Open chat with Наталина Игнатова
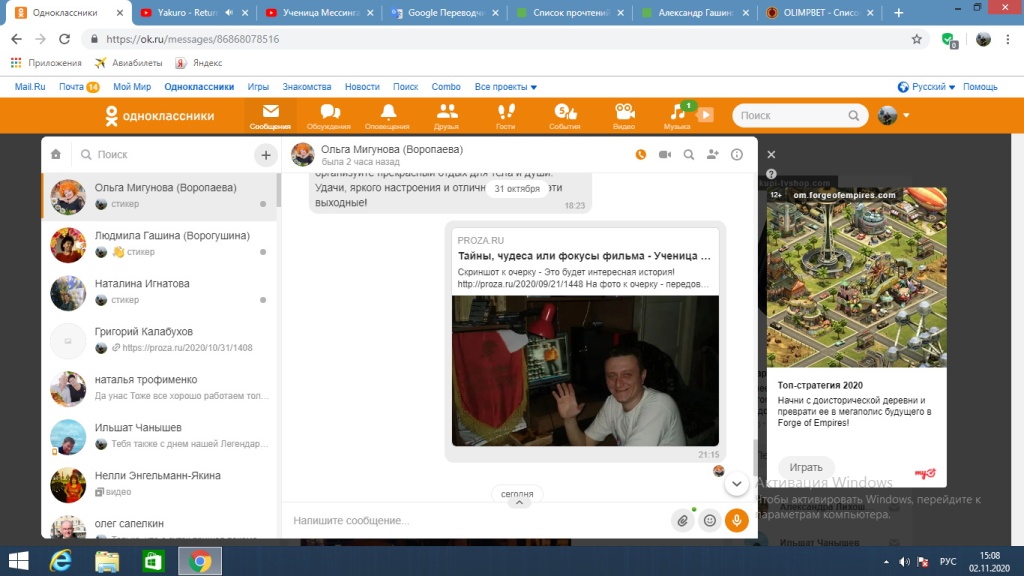Screen dimensions: 1024x576 coord(159,292)
